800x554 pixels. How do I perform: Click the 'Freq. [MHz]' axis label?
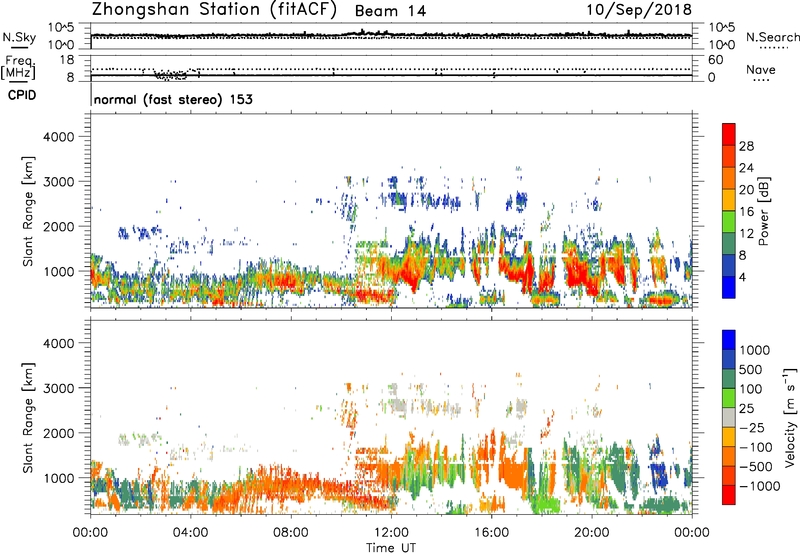(19, 68)
